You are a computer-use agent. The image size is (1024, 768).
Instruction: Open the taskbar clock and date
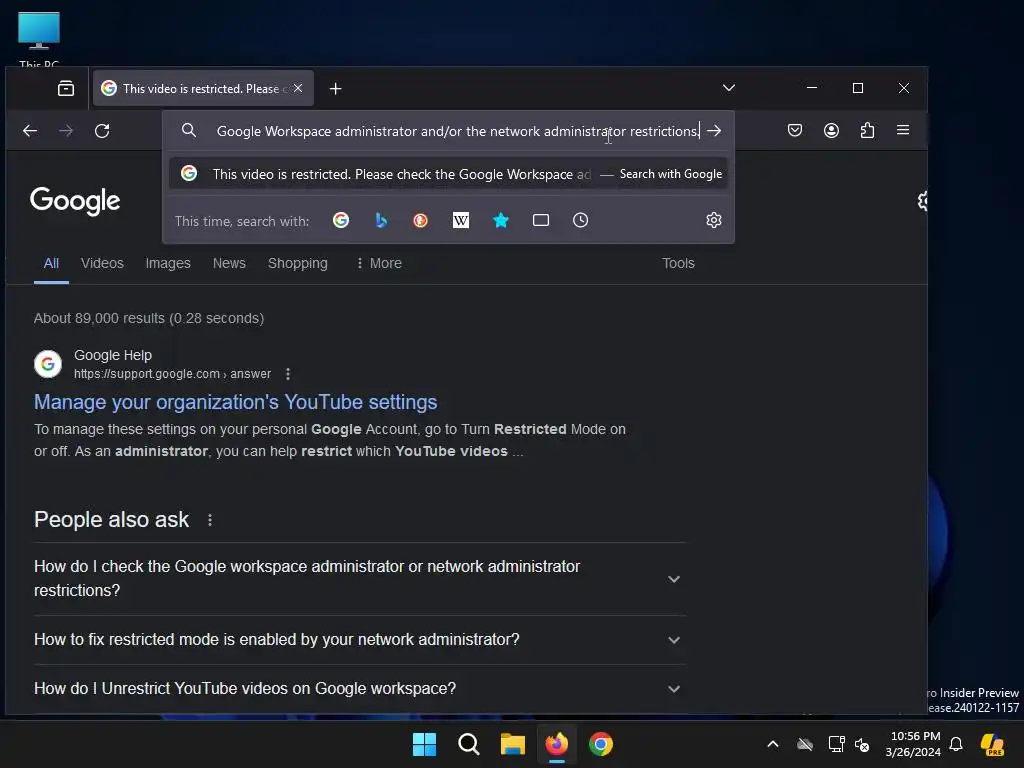(x=914, y=744)
